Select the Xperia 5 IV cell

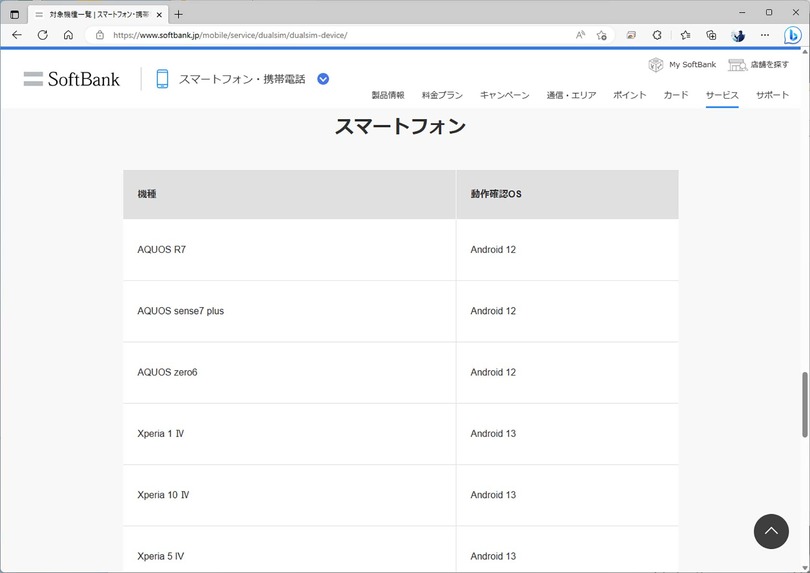289,551
